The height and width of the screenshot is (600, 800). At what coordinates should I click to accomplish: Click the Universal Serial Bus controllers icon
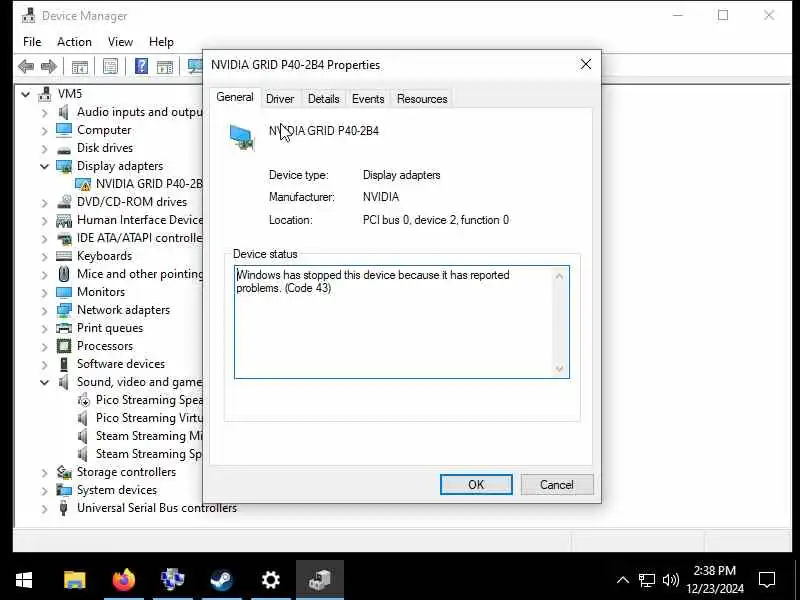[x=64, y=508]
